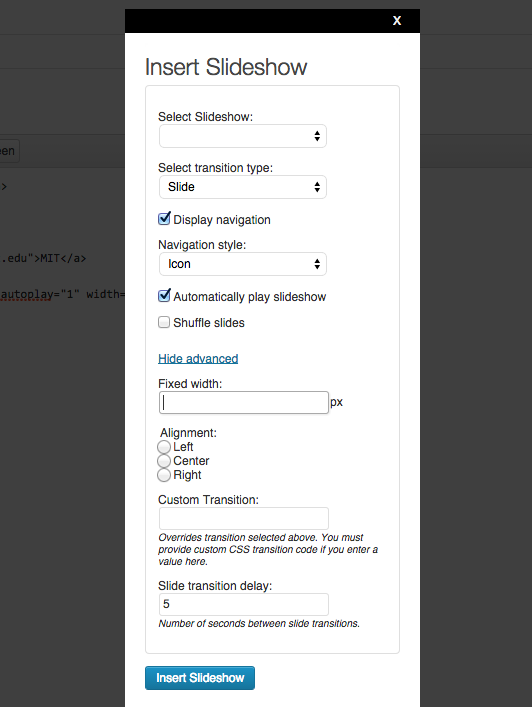This screenshot has width=532, height=707.
Task: Click the 'Fixed width:' label
Action: coord(190,384)
